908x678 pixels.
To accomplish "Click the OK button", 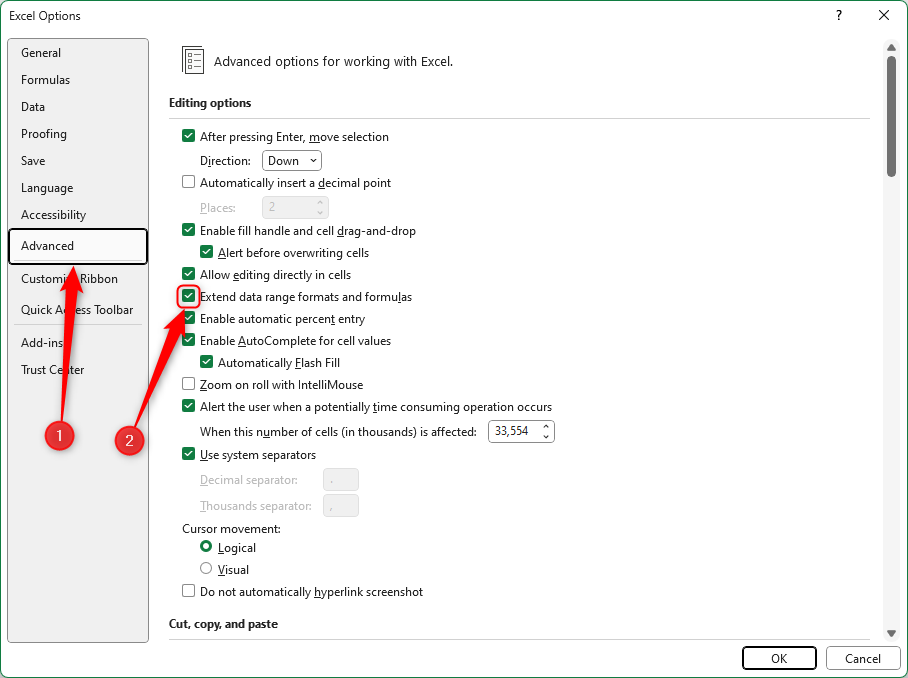I will pos(779,658).
